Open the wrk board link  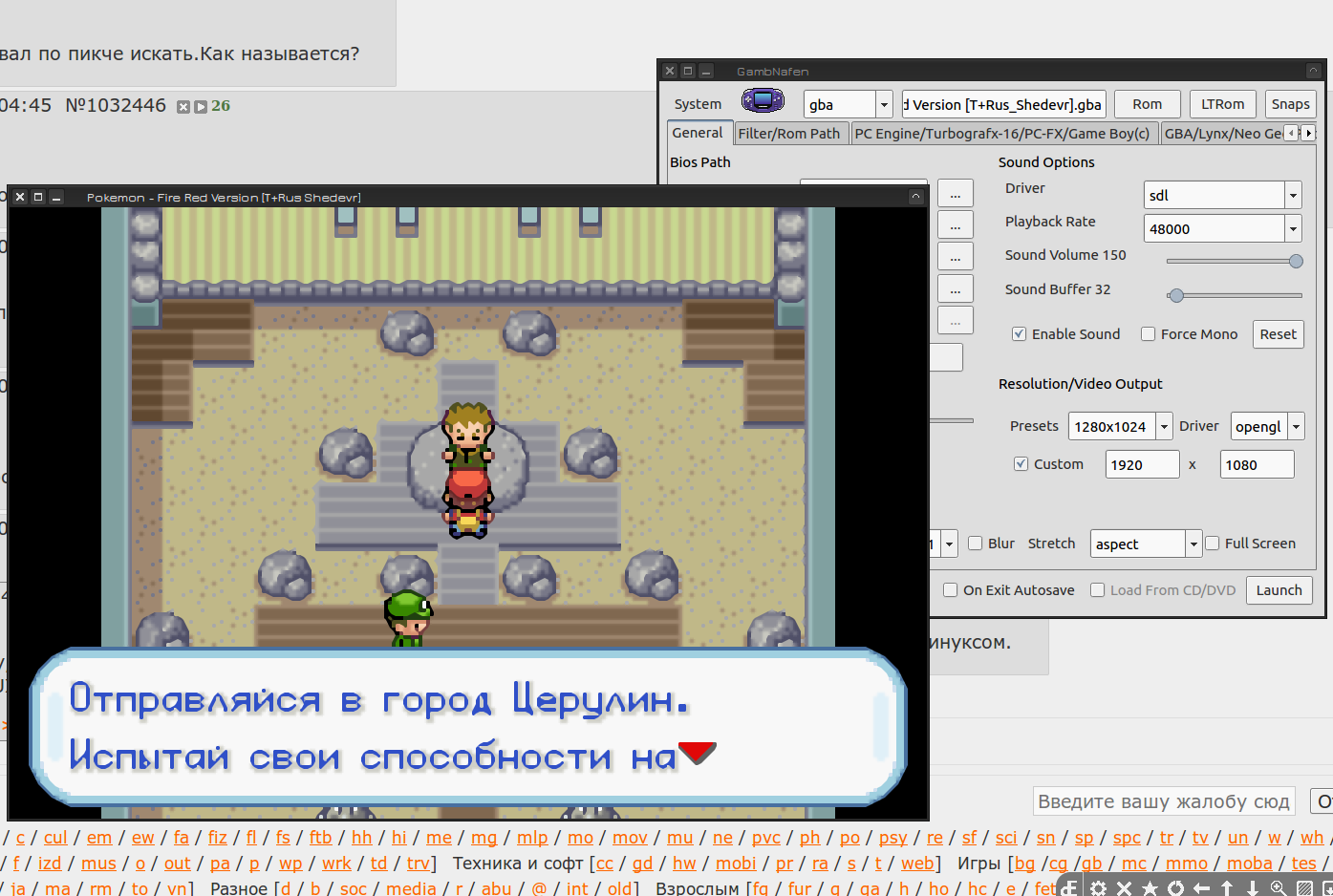click(x=336, y=864)
